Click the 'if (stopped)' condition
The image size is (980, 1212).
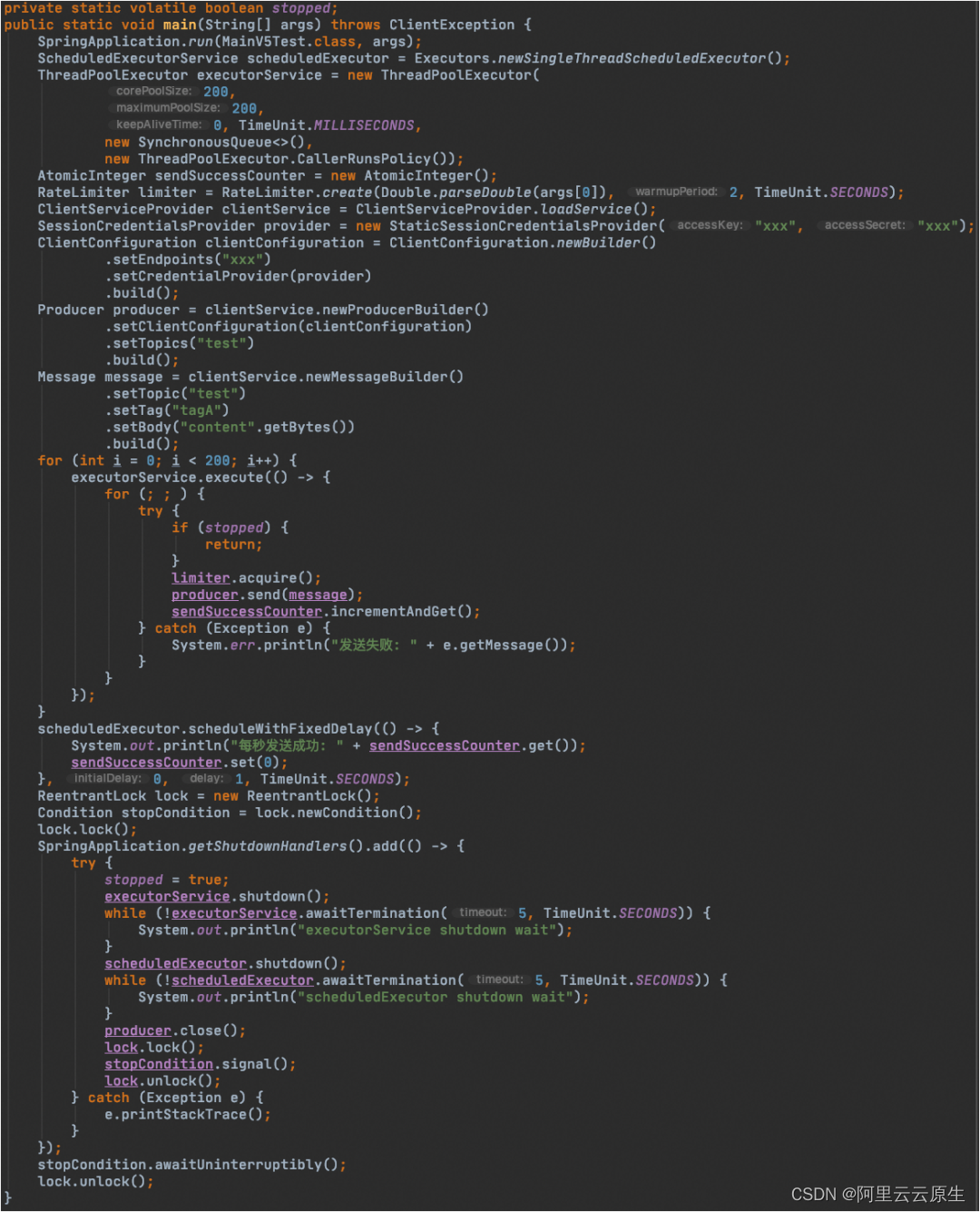(x=221, y=528)
